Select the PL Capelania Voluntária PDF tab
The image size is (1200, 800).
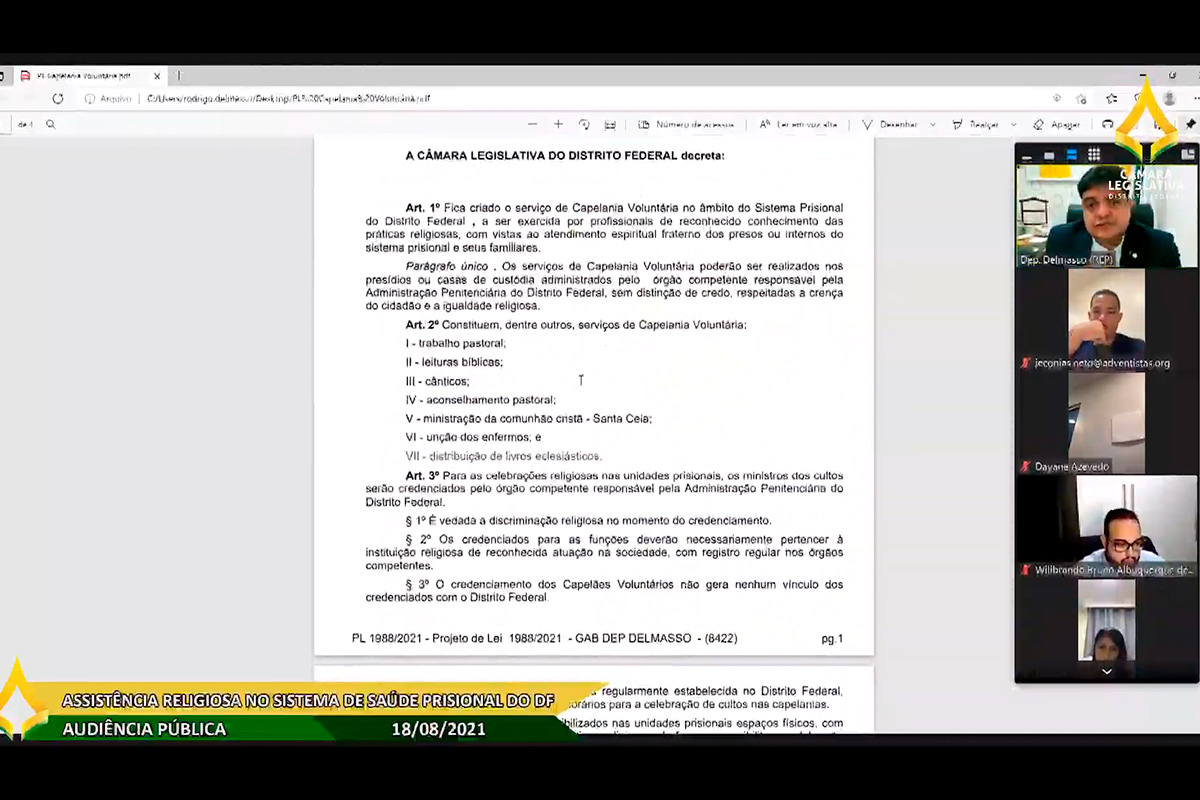pyautogui.click(x=84, y=76)
